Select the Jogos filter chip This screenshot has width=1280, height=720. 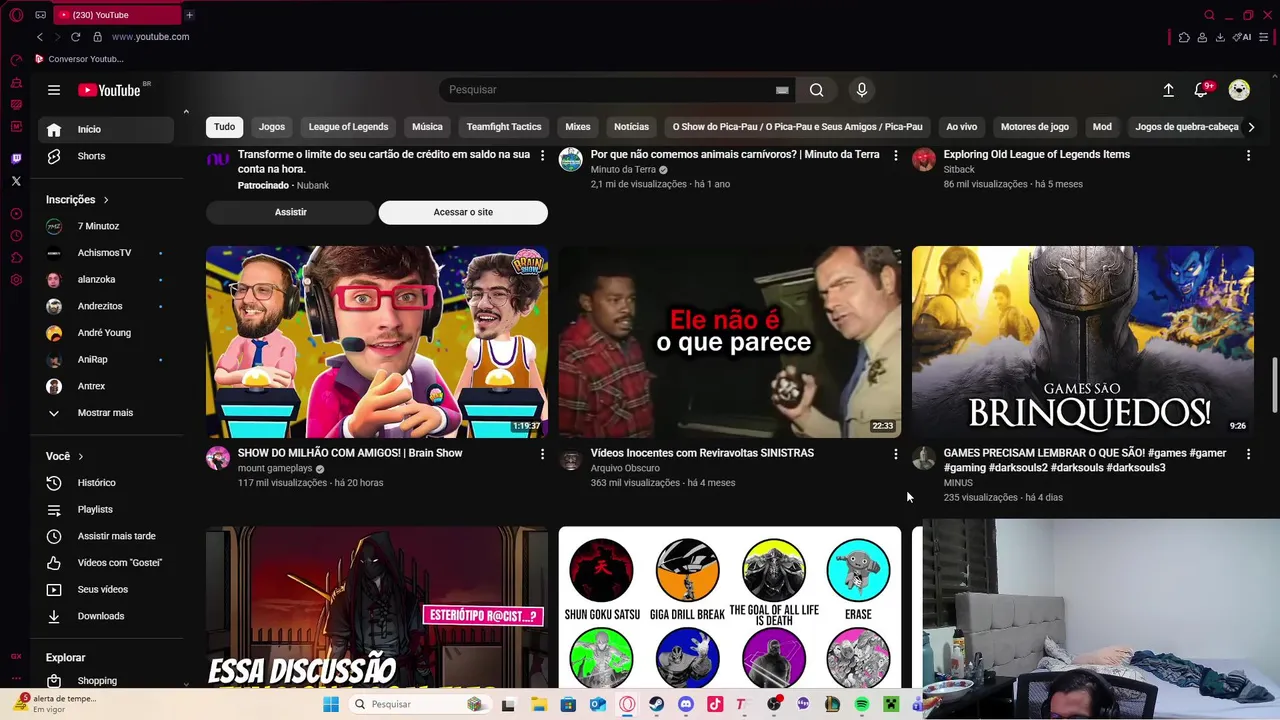[272, 127]
